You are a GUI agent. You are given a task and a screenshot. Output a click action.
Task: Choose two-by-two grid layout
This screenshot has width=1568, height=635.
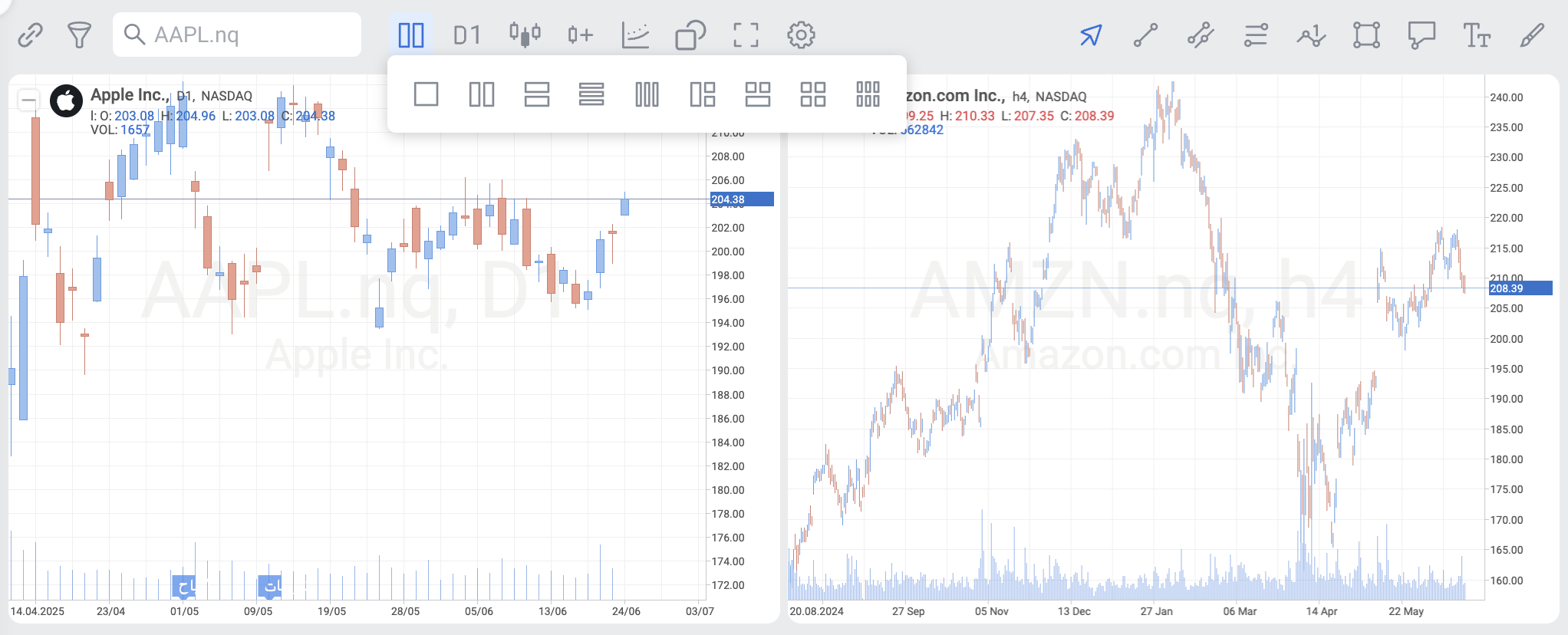pyautogui.click(x=812, y=94)
